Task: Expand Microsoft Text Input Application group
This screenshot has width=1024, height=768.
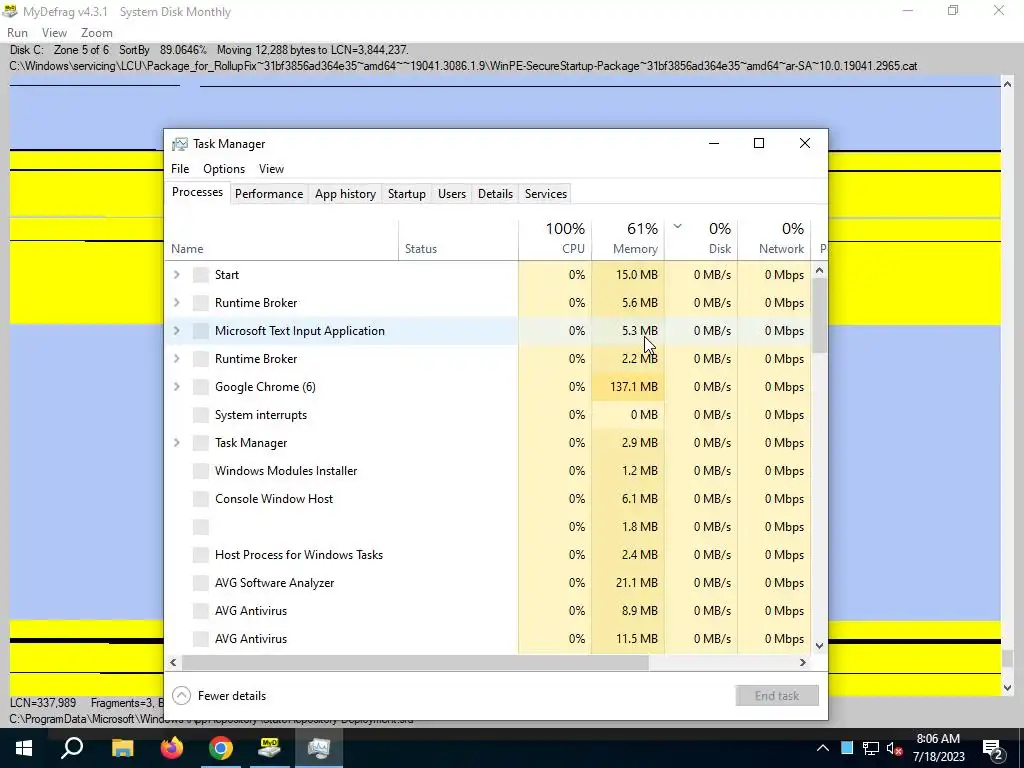Action: (x=176, y=331)
